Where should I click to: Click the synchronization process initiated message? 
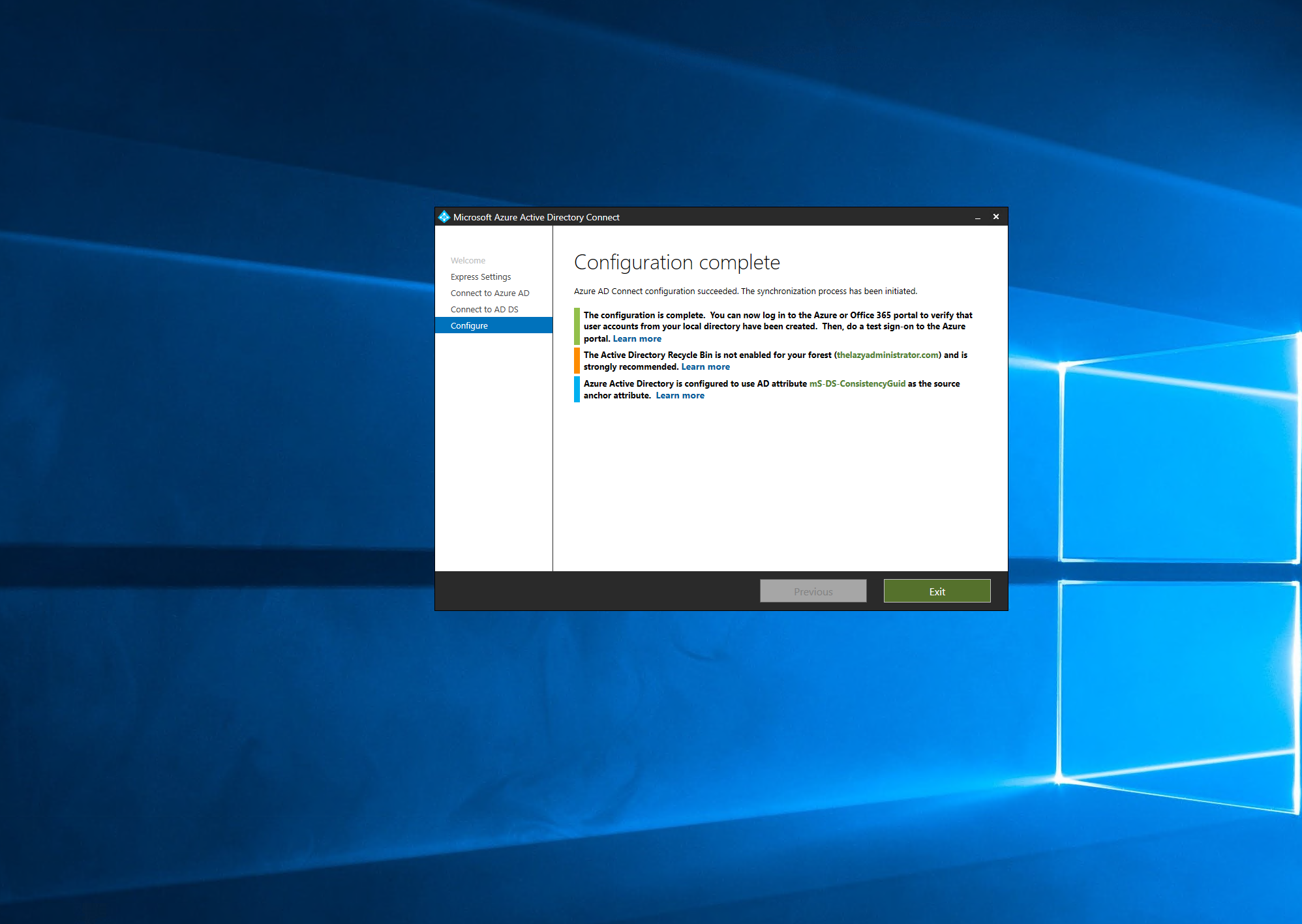[745, 291]
